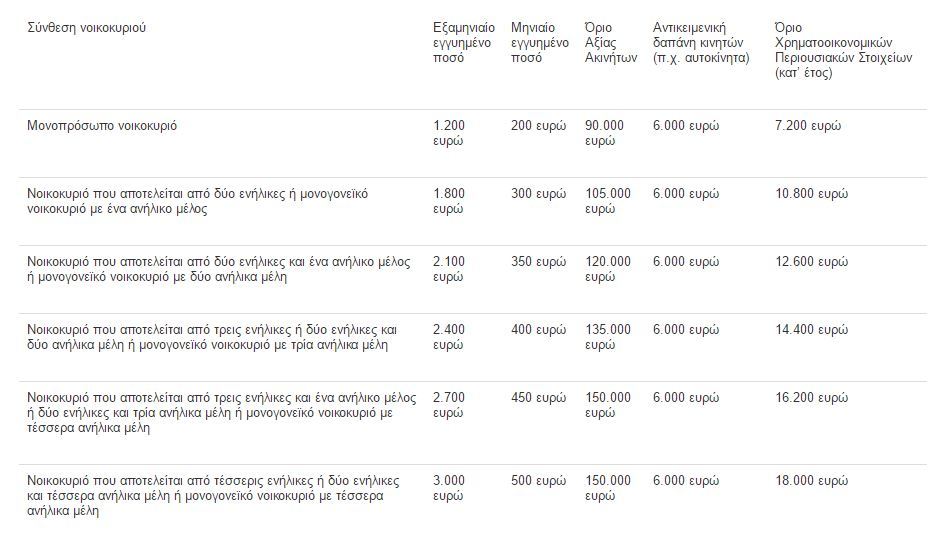Select the '2.400 ευρώ' six-month amount
Image resolution: width=934 pixels, height=535 pixels.
(x=449, y=337)
